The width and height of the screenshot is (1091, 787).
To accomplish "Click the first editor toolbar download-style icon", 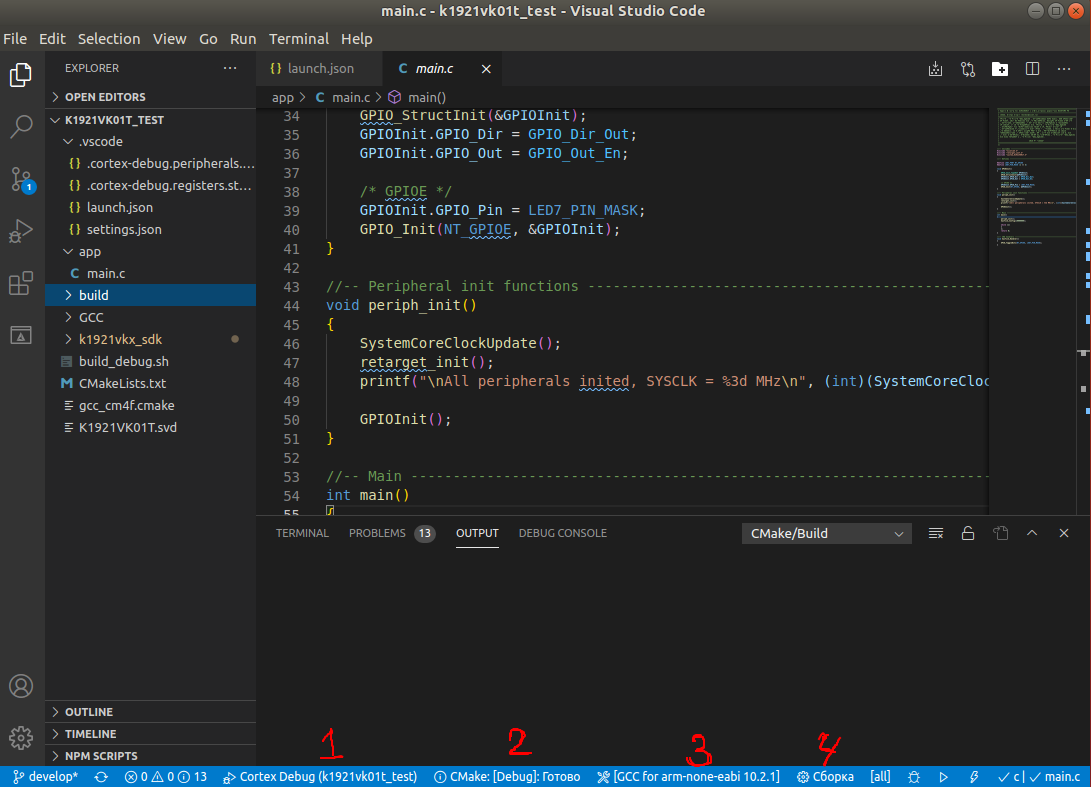I will tap(935, 69).
